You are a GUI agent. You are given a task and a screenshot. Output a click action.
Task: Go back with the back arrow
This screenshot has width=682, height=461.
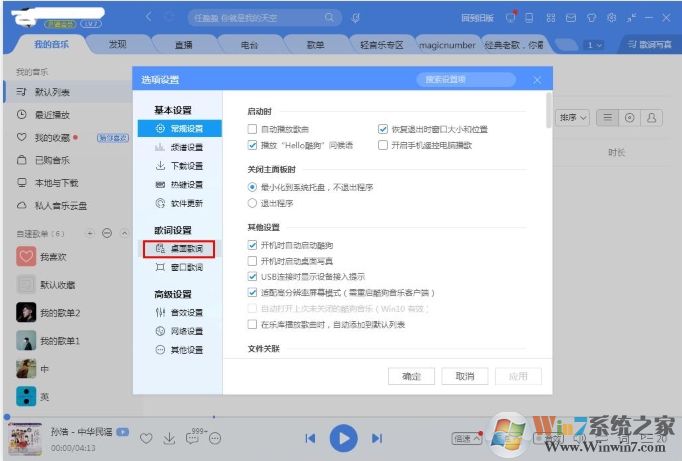149,17
